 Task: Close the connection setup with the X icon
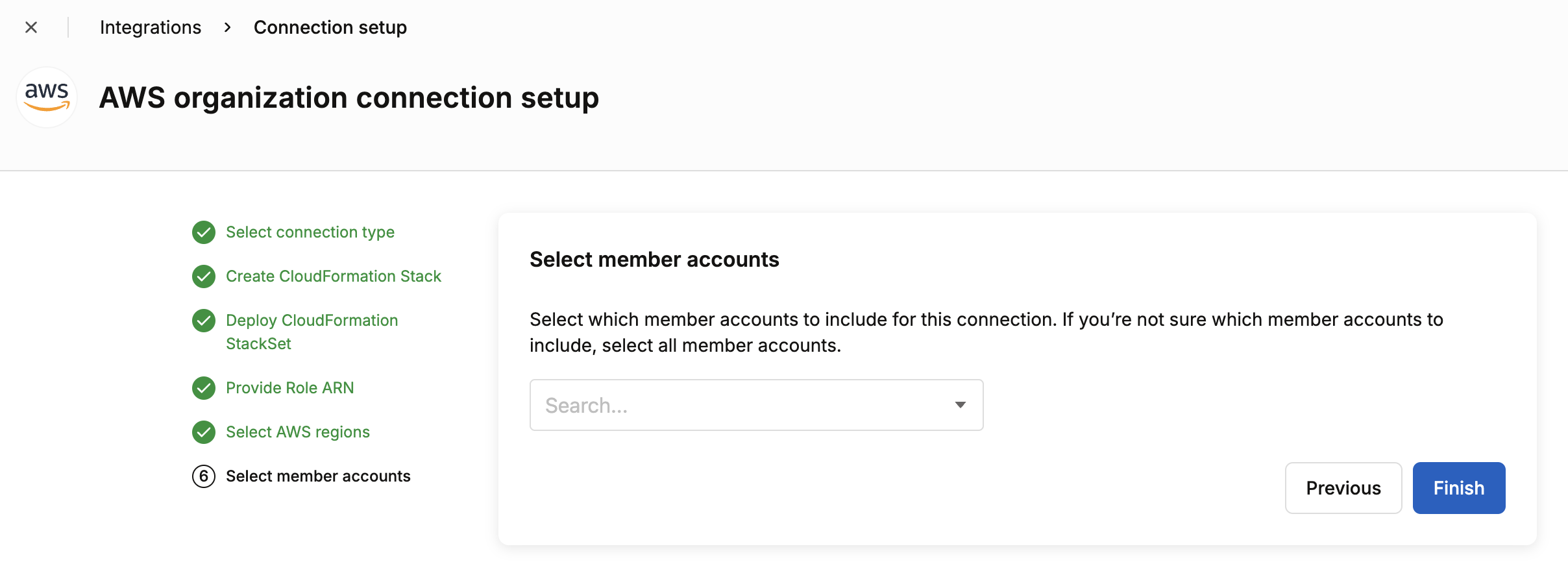(x=31, y=27)
